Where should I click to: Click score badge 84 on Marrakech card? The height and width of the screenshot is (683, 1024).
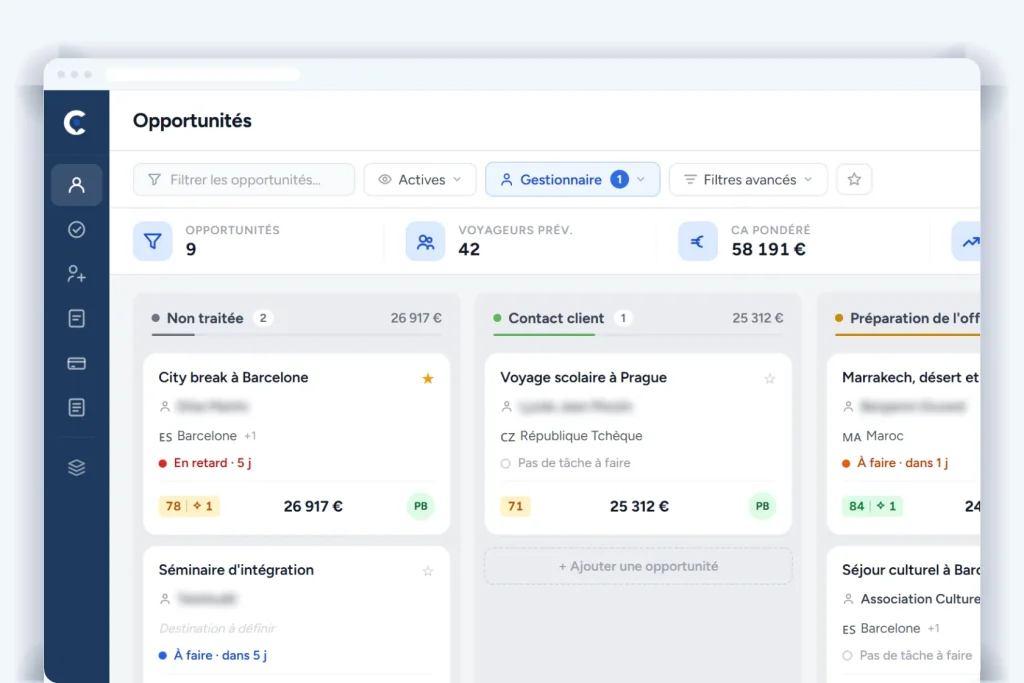coord(872,506)
